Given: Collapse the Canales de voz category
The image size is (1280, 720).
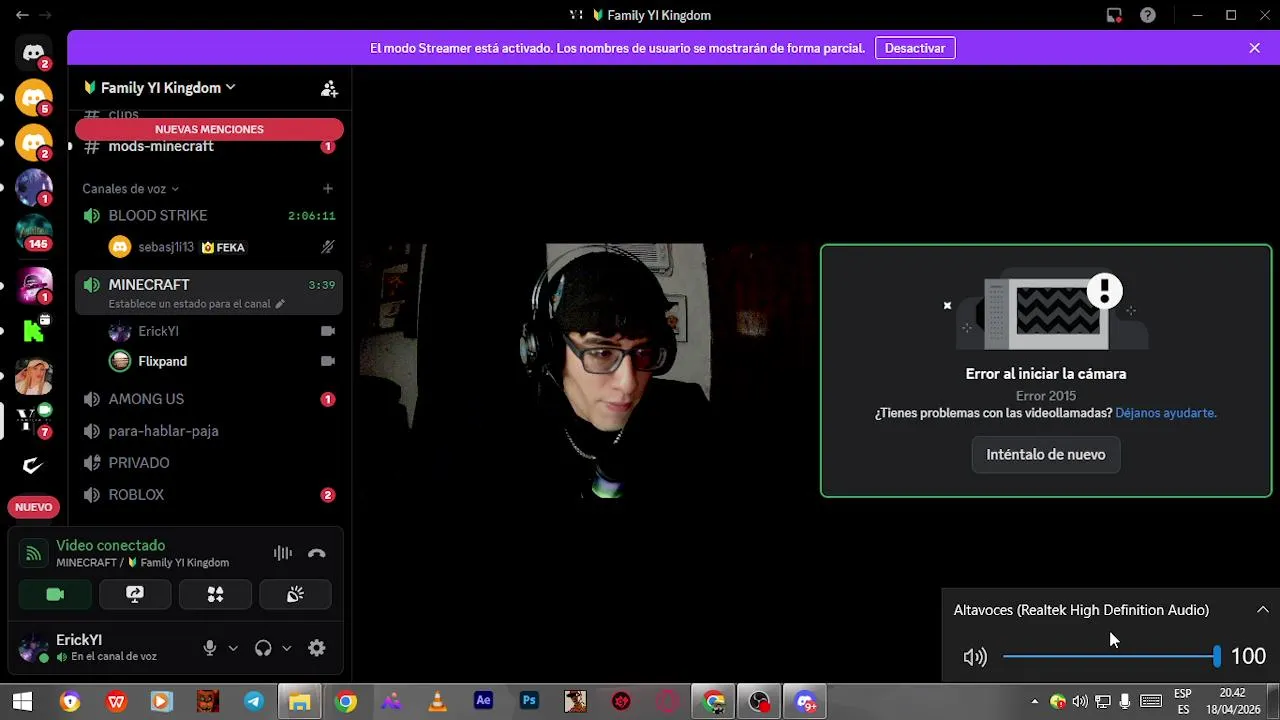Looking at the screenshot, I should point(130,189).
